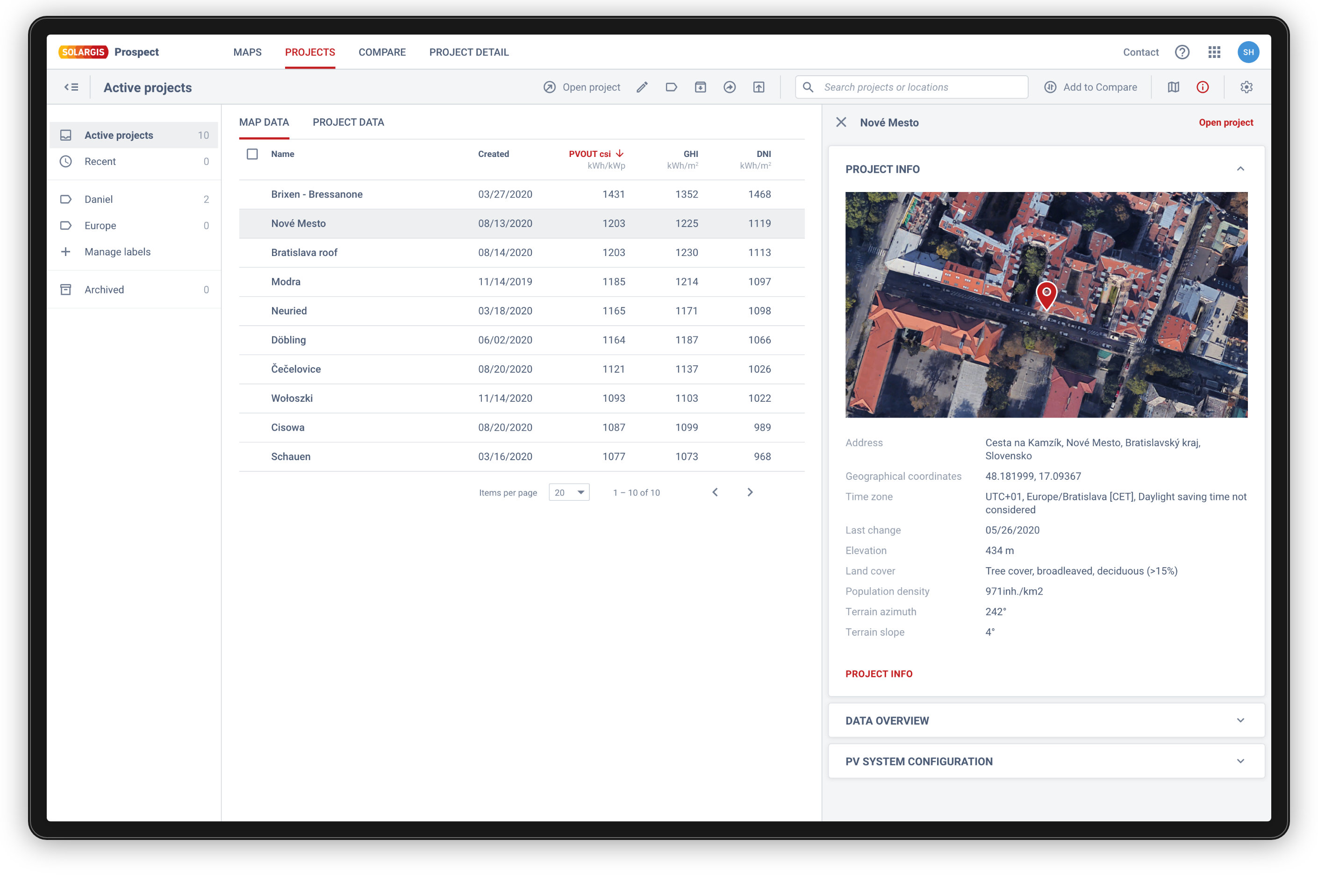Open the Items per page dropdown
Screen dimensions: 1318x896
coord(569,492)
